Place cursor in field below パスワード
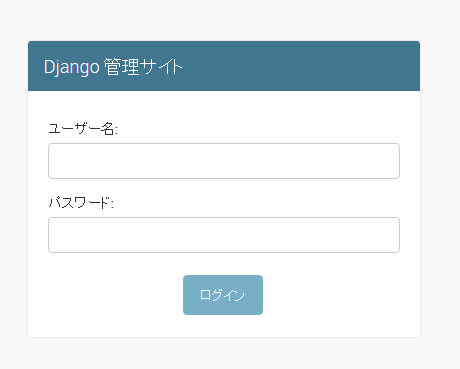460x369 pixels. [x=224, y=235]
